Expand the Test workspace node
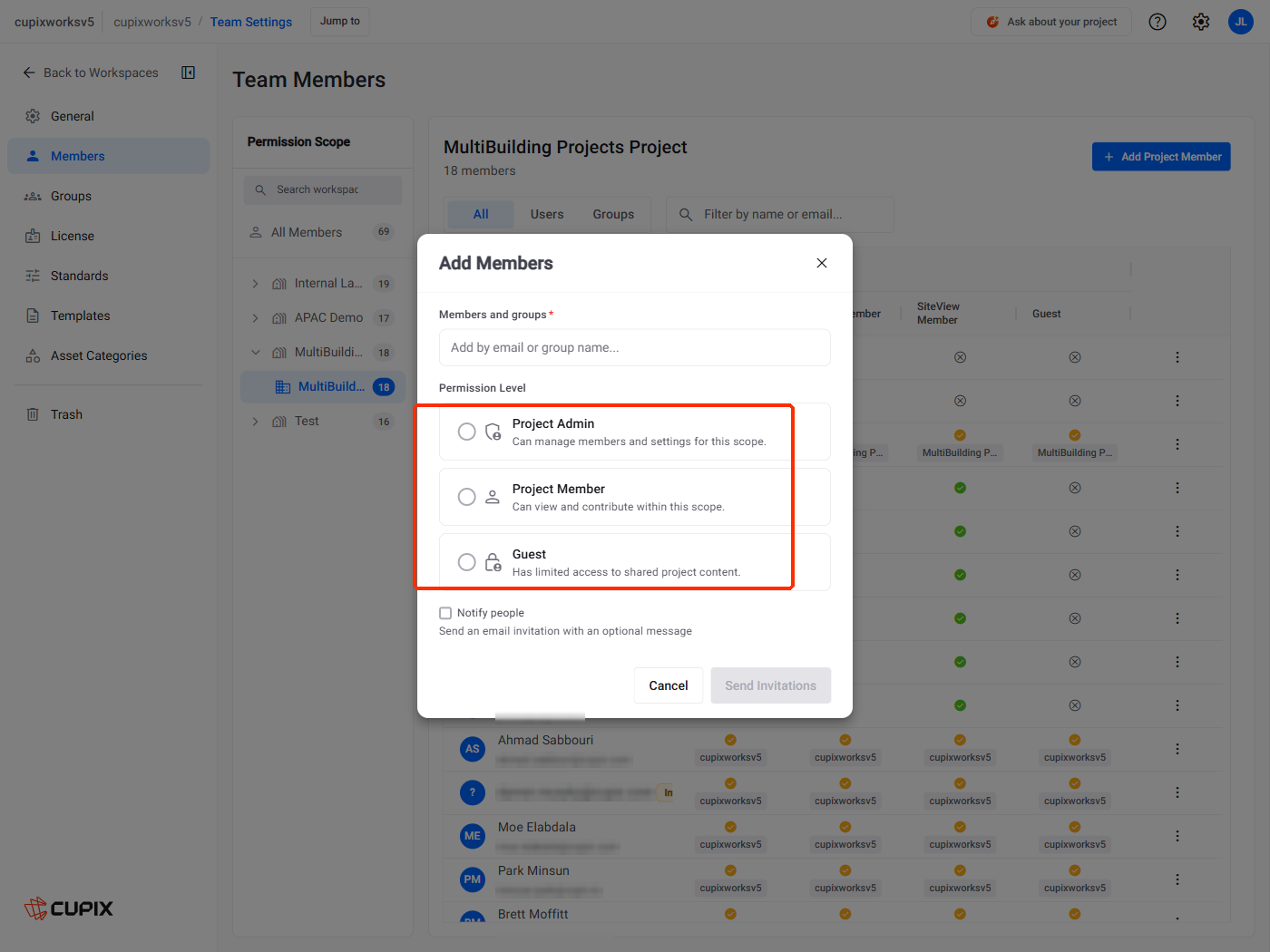Screen dimensions: 1270x952 (x=255, y=422)
